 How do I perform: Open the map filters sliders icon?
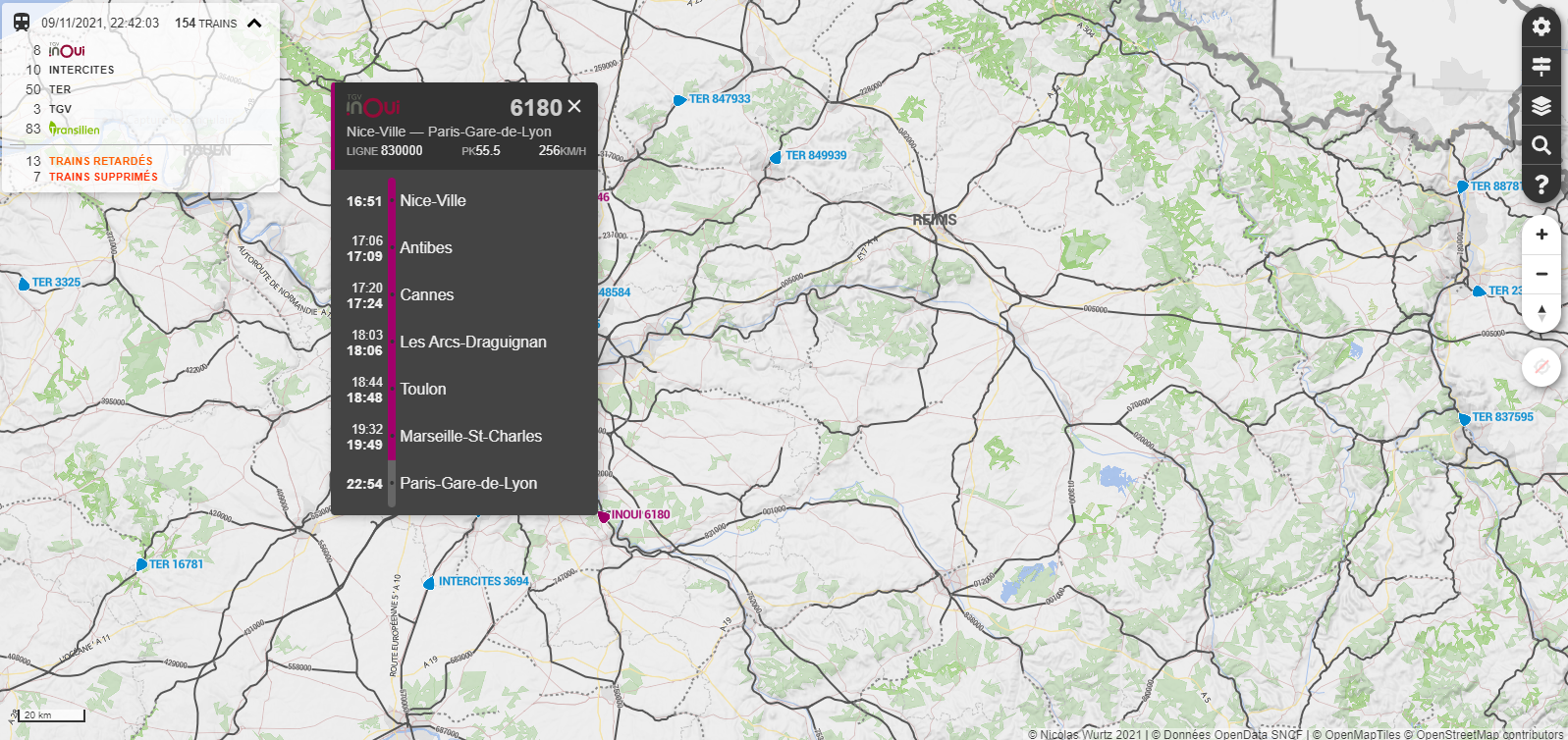[x=1541, y=66]
